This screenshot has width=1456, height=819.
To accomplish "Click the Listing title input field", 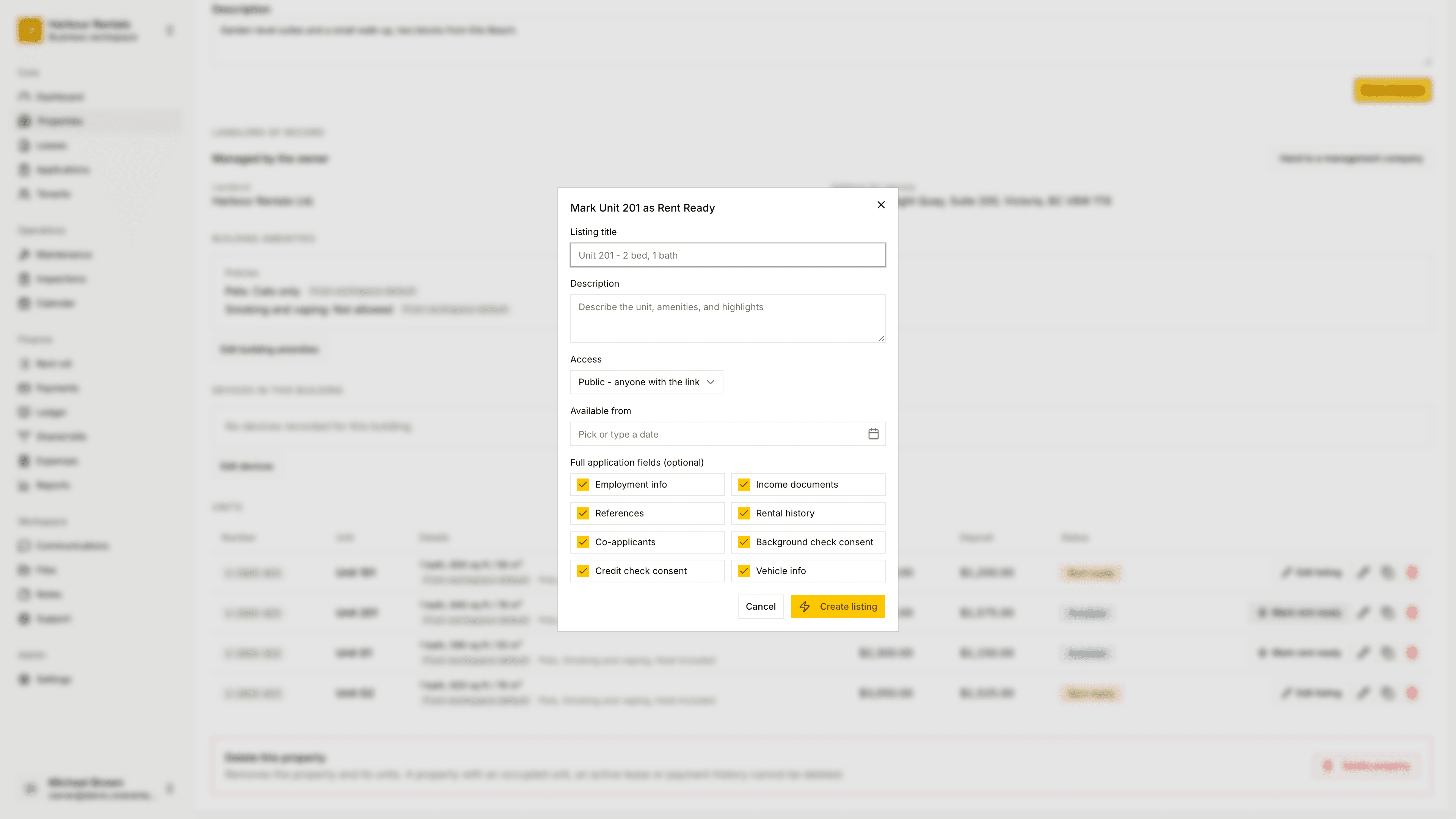I will click(x=728, y=255).
